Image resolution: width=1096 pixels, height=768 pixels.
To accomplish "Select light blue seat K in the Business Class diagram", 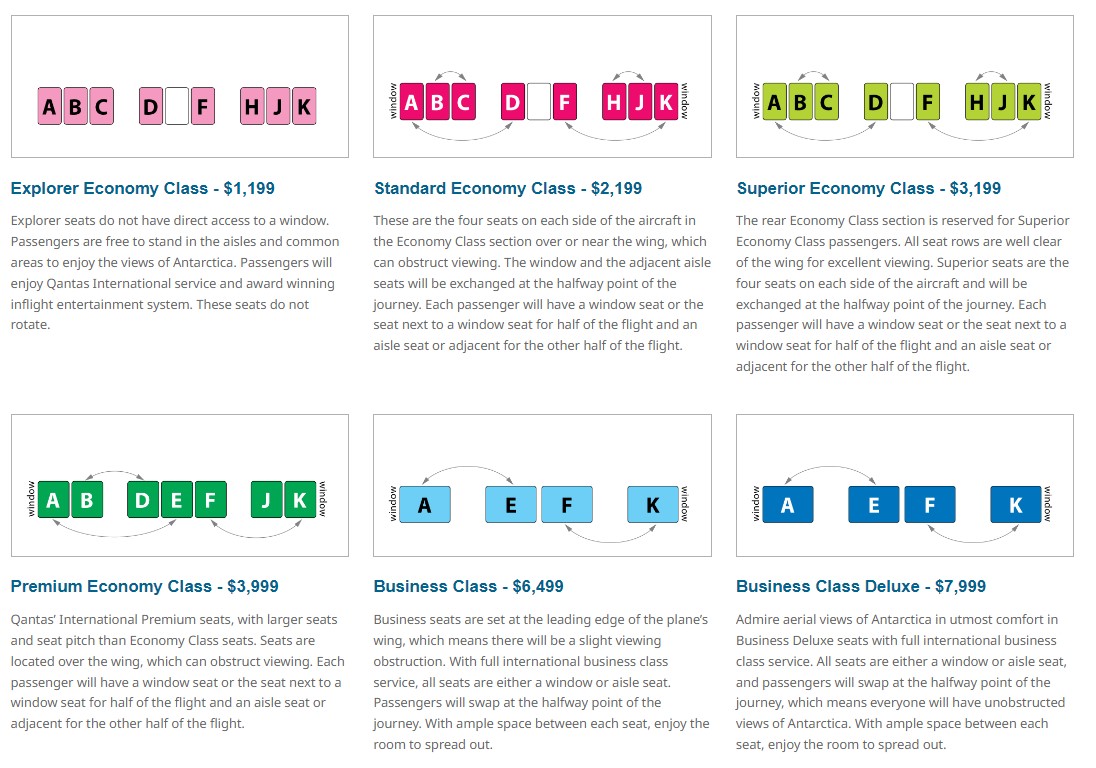I will [653, 505].
